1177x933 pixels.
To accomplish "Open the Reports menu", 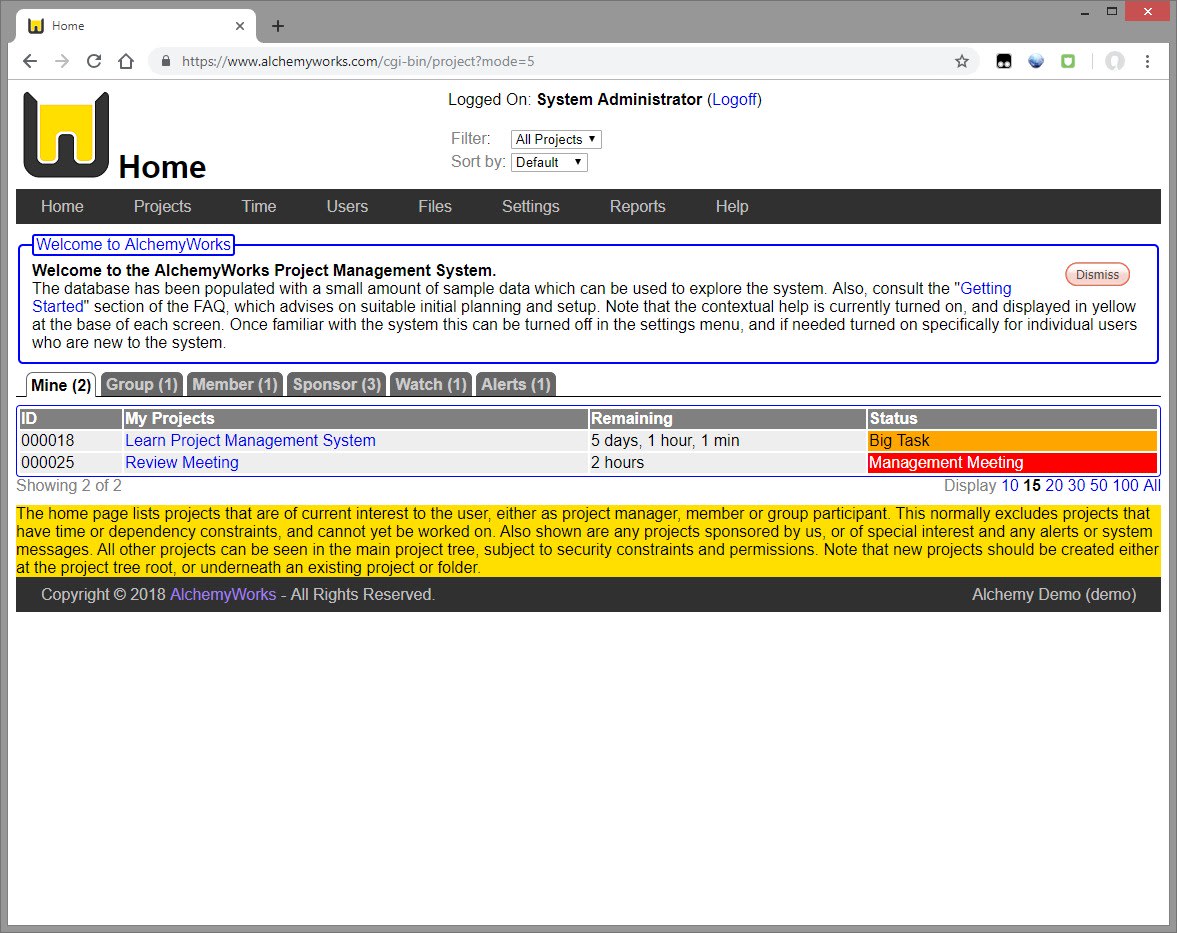I will (637, 206).
